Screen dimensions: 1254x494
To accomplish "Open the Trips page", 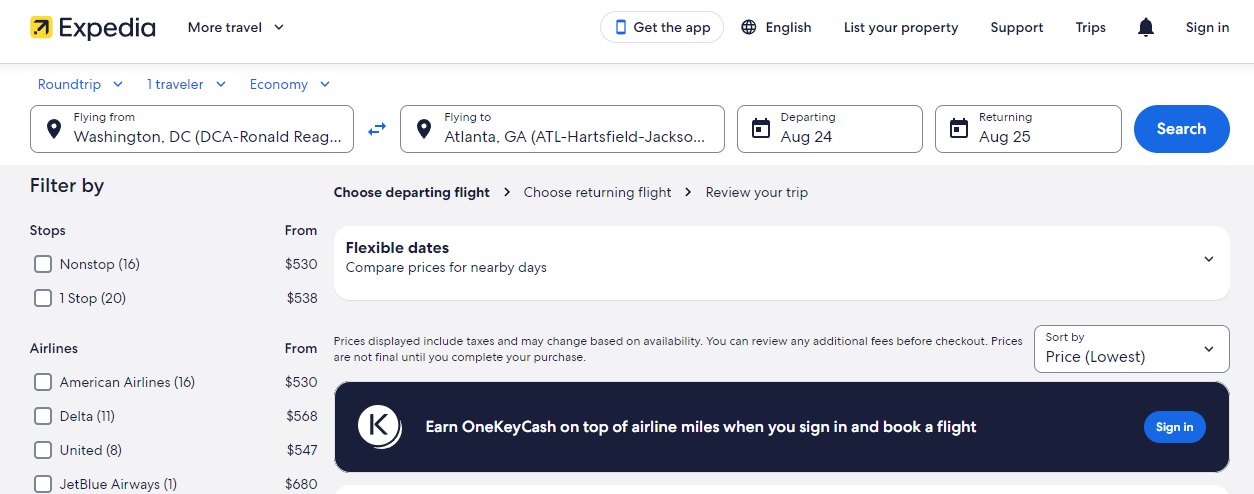I will pos(1090,28).
